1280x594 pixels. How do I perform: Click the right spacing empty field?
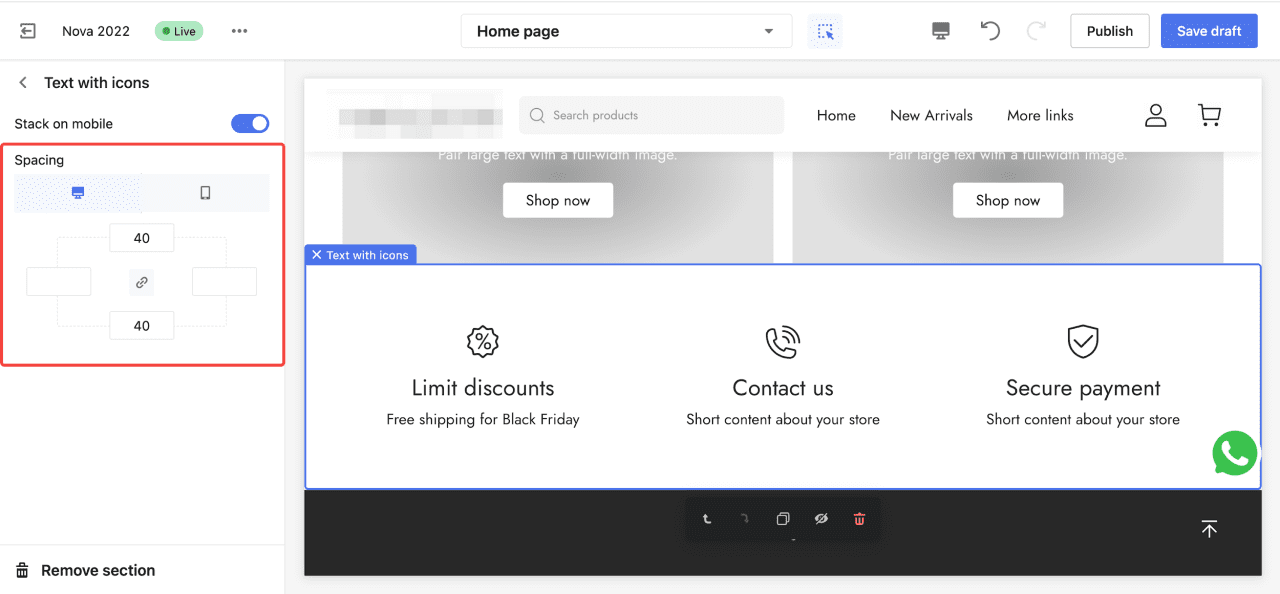[224, 281]
